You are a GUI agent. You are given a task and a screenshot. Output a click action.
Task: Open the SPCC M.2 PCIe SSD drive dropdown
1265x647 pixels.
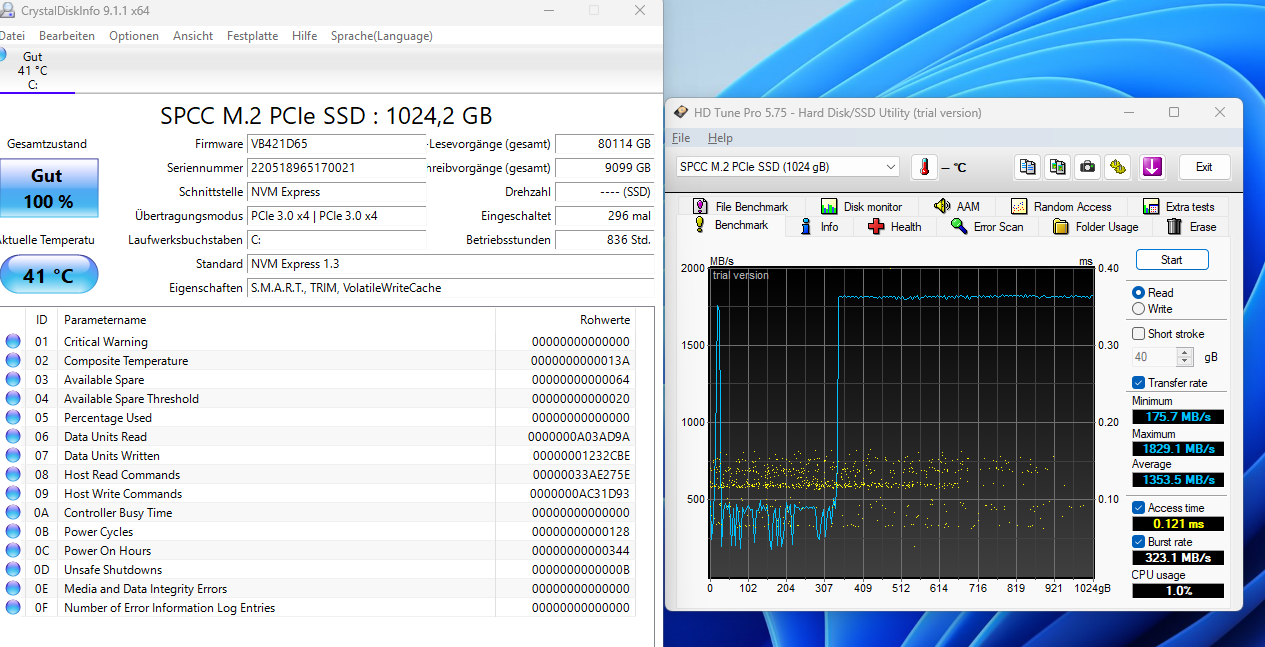(888, 167)
